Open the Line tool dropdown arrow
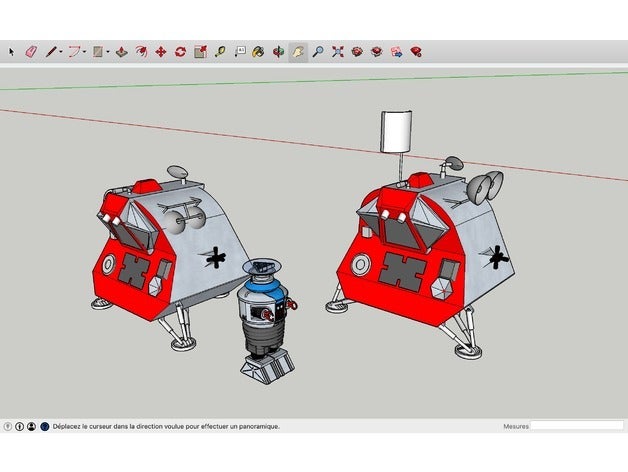This screenshot has height=472, width=628. 60,52
